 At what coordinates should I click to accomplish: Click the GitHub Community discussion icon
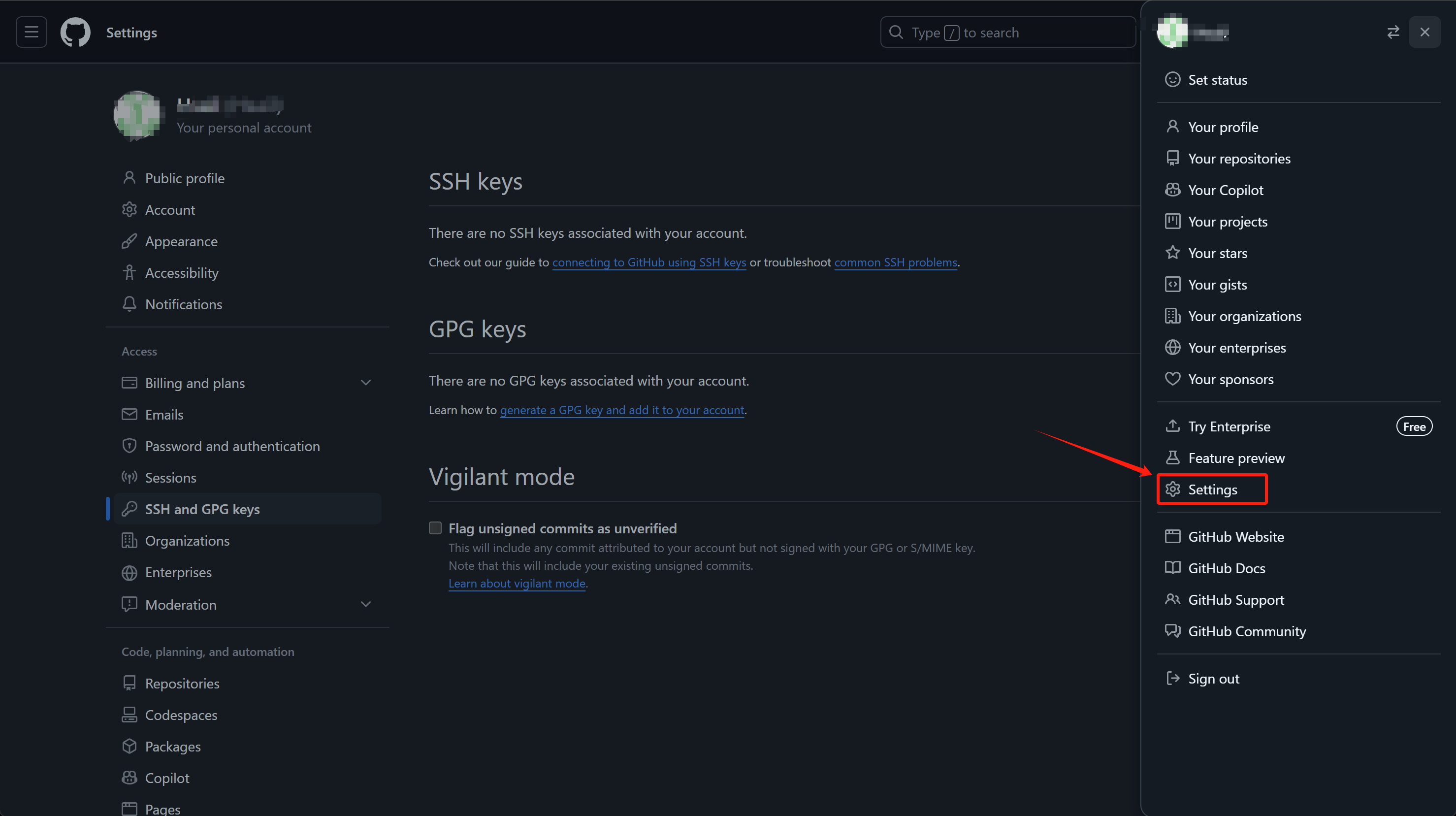(1172, 631)
